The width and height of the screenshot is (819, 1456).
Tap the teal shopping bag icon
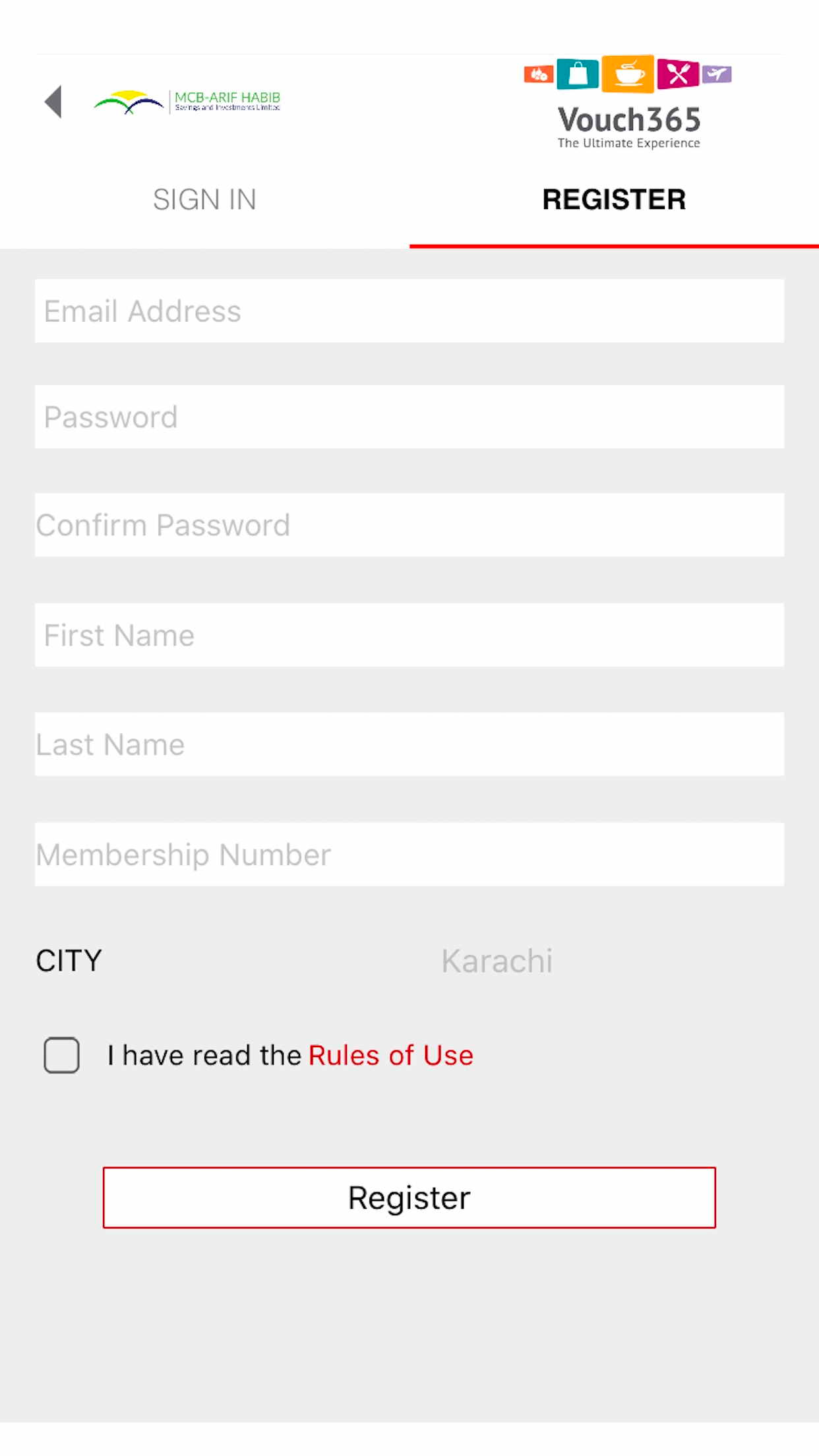578,74
